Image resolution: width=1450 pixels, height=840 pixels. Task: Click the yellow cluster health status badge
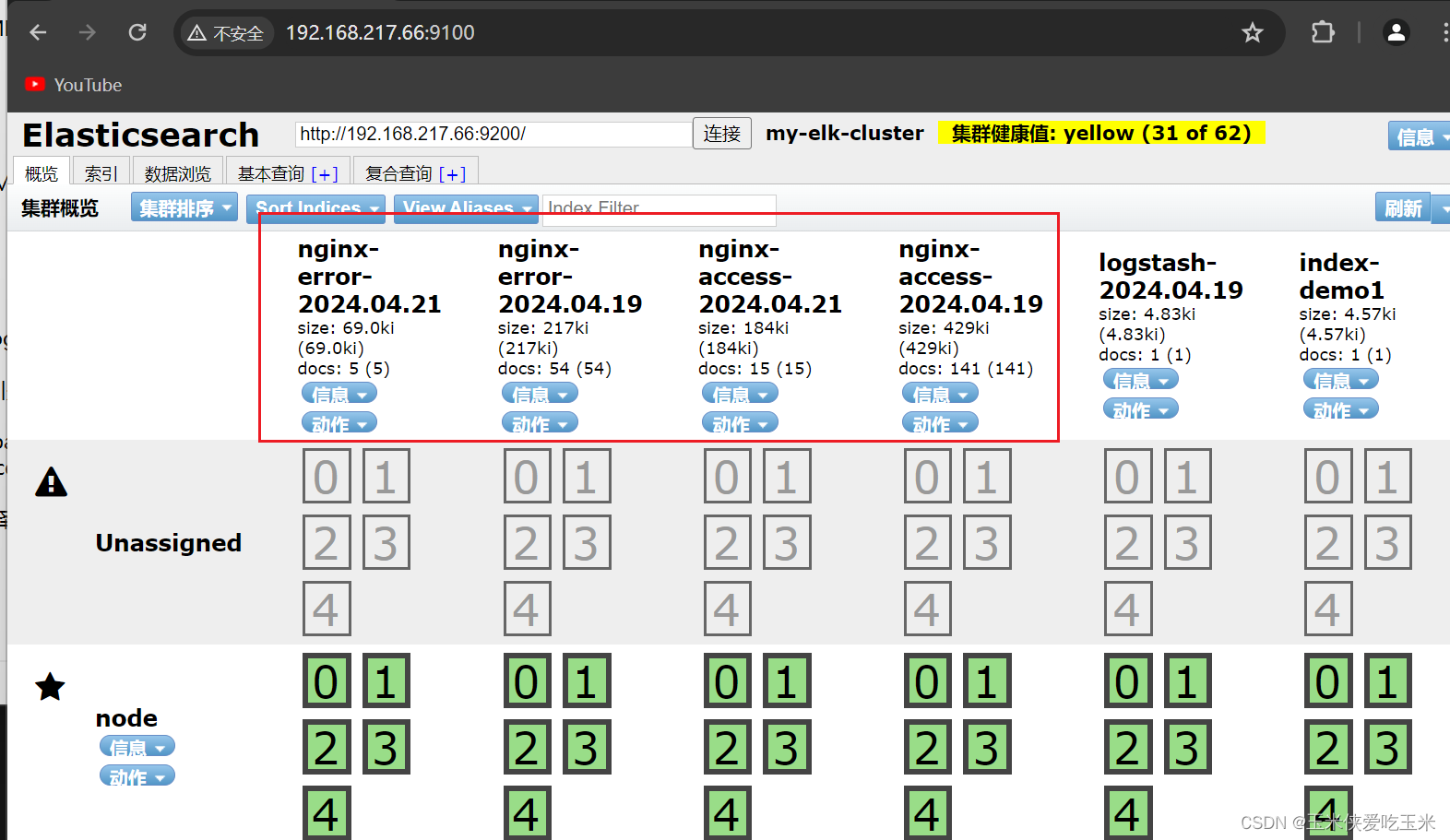click(1101, 133)
